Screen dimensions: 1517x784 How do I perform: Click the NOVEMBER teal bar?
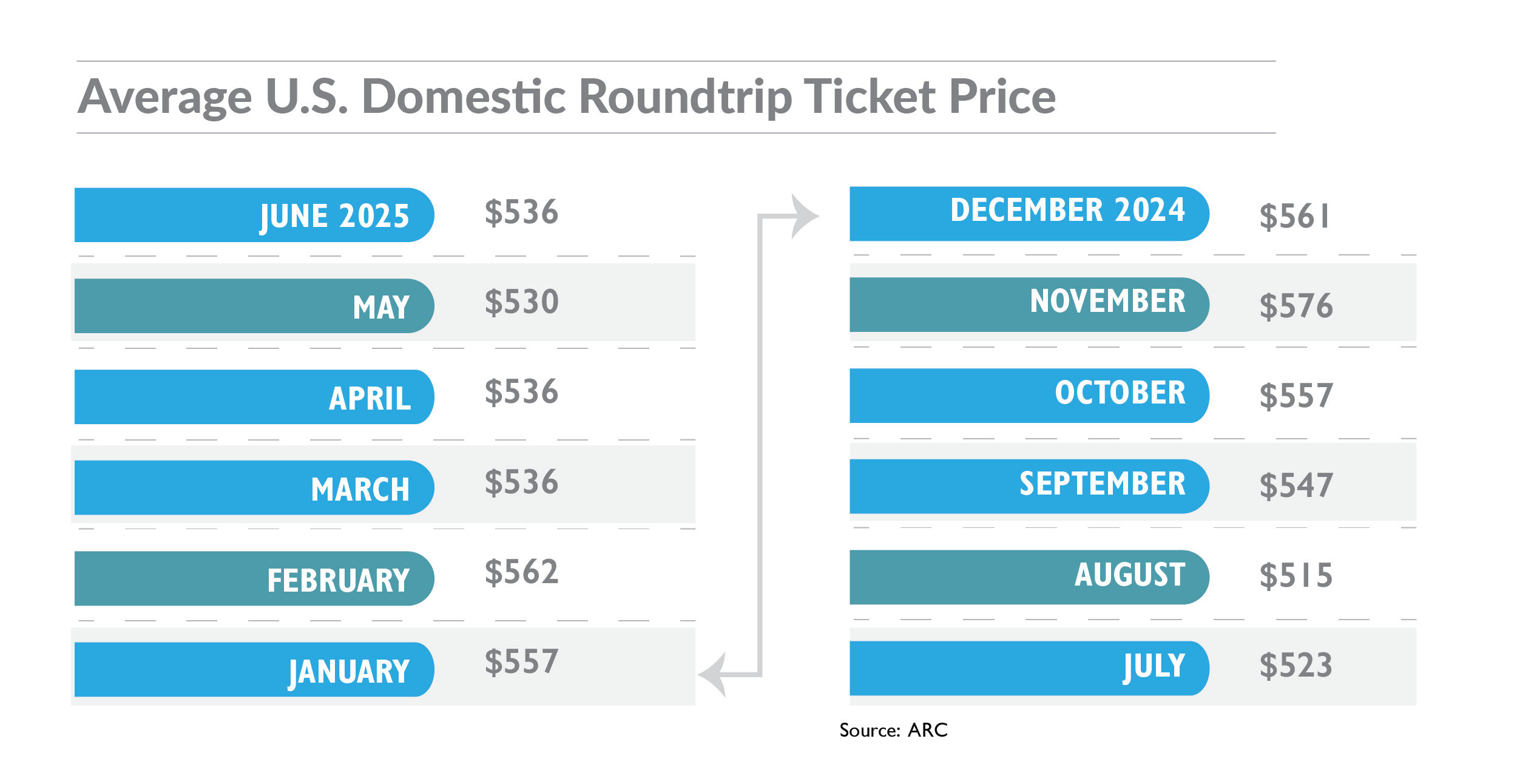click(1029, 305)
